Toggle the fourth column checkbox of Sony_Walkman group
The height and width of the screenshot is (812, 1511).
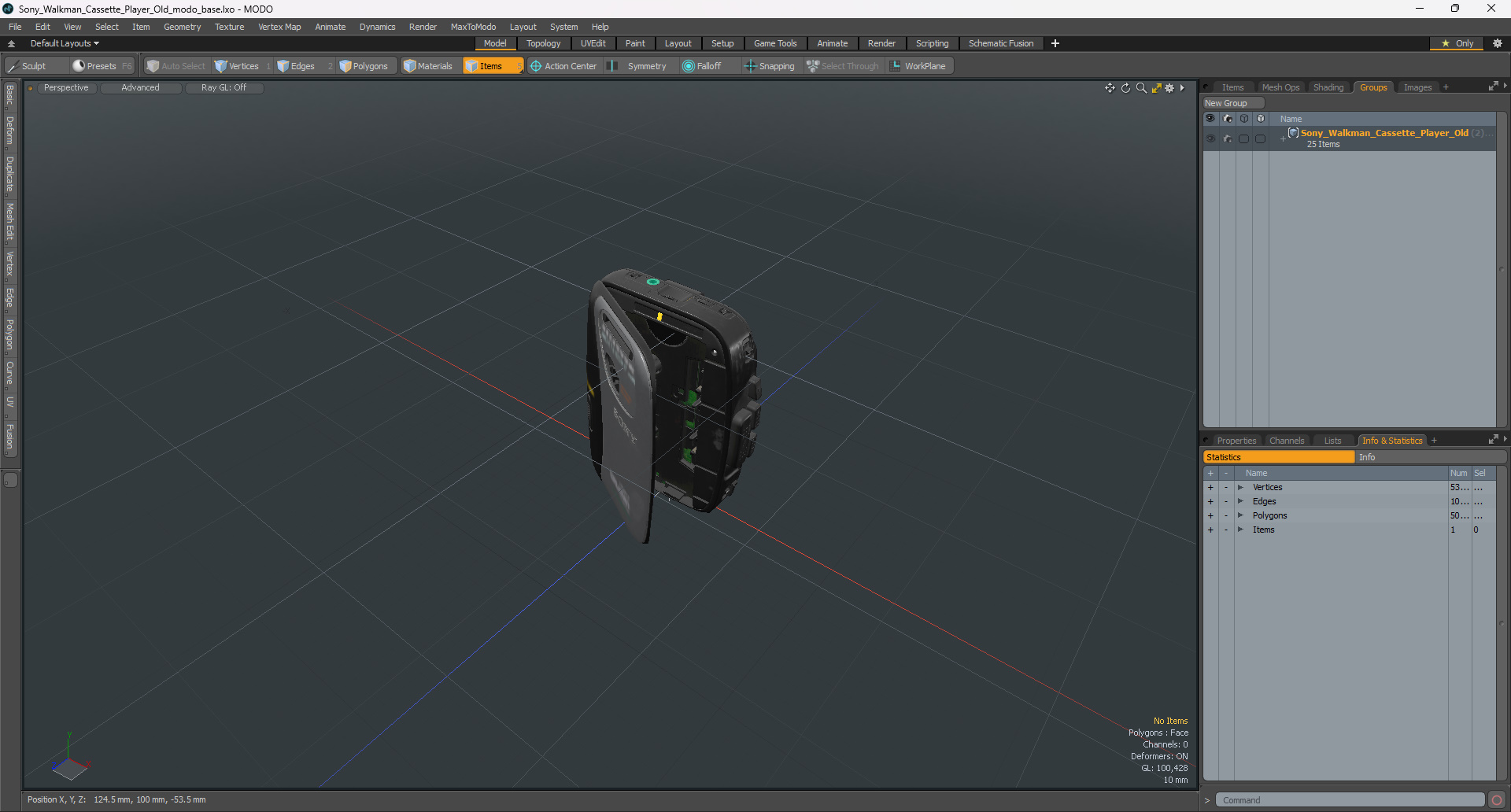click(x=1261, y=138)
